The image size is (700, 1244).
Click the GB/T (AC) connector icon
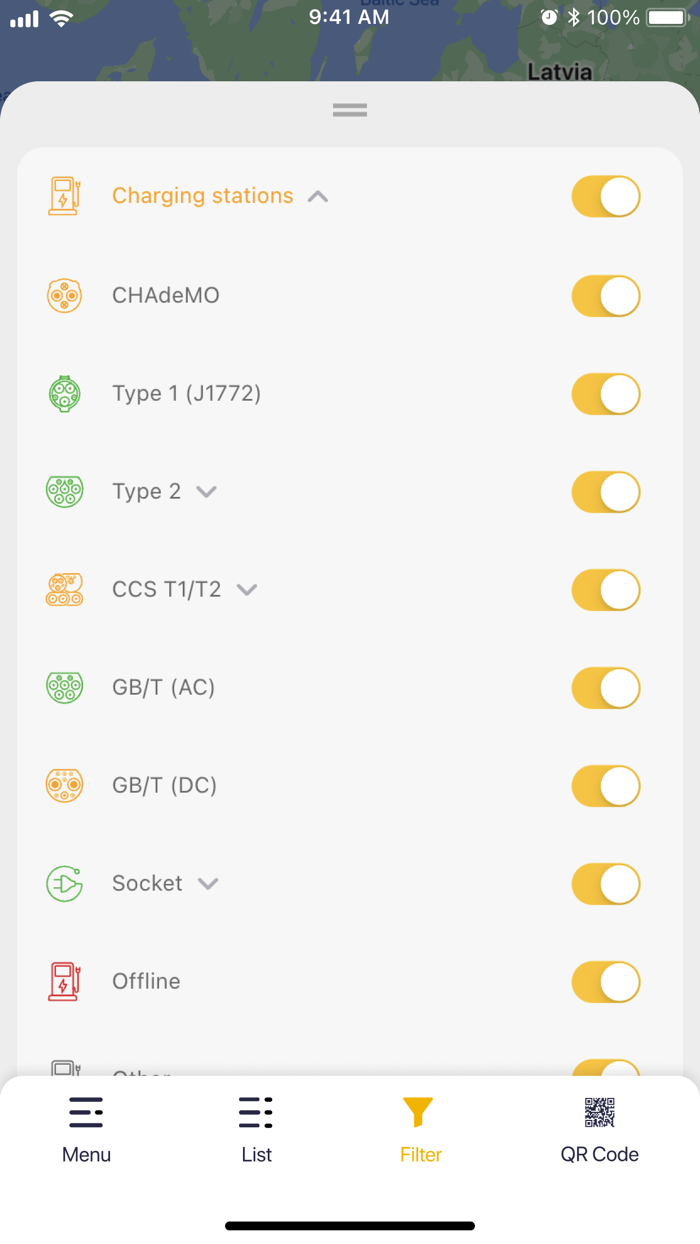[64, 687]
